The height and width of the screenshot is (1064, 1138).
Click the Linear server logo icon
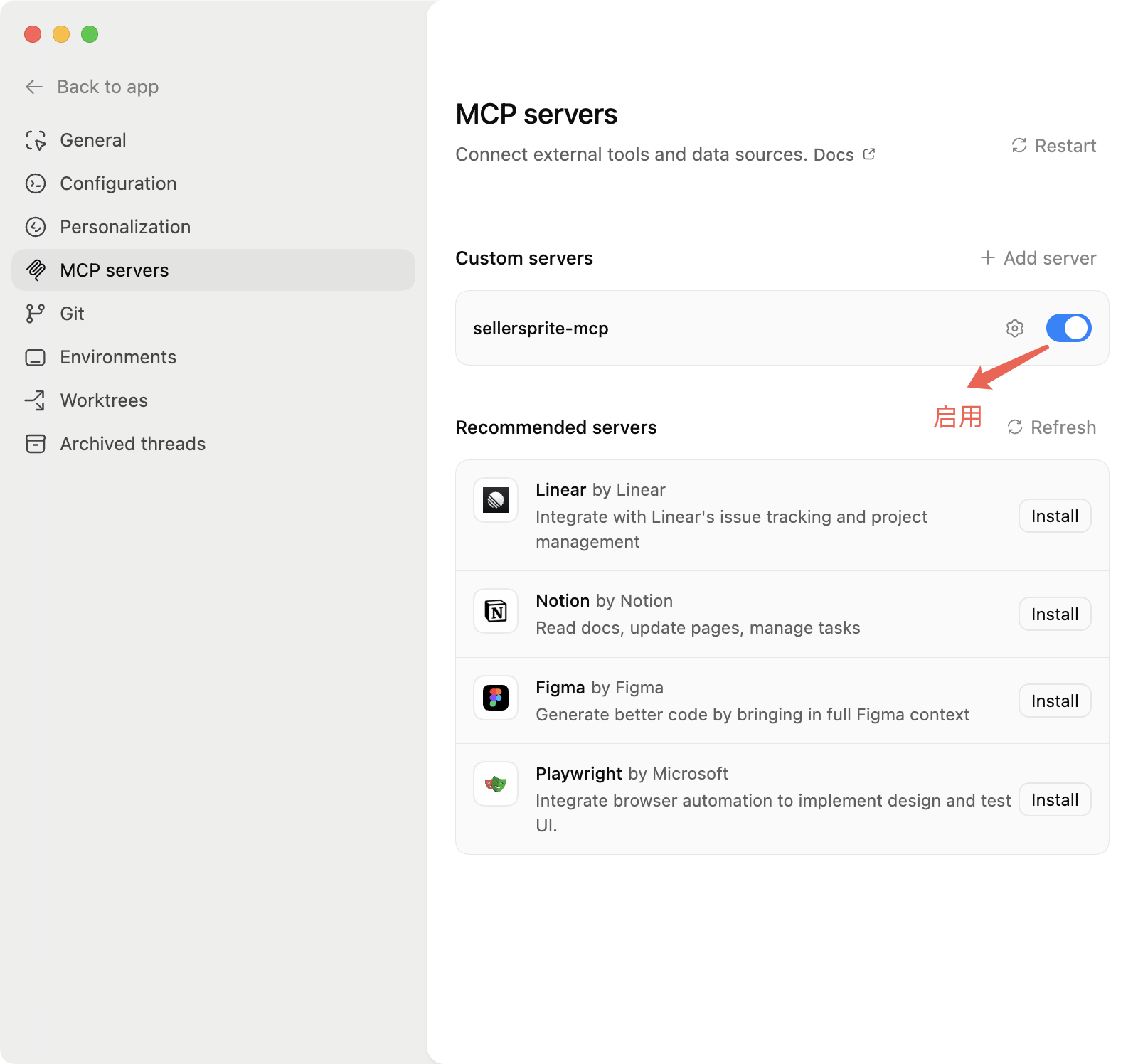(x=496, y=500)
